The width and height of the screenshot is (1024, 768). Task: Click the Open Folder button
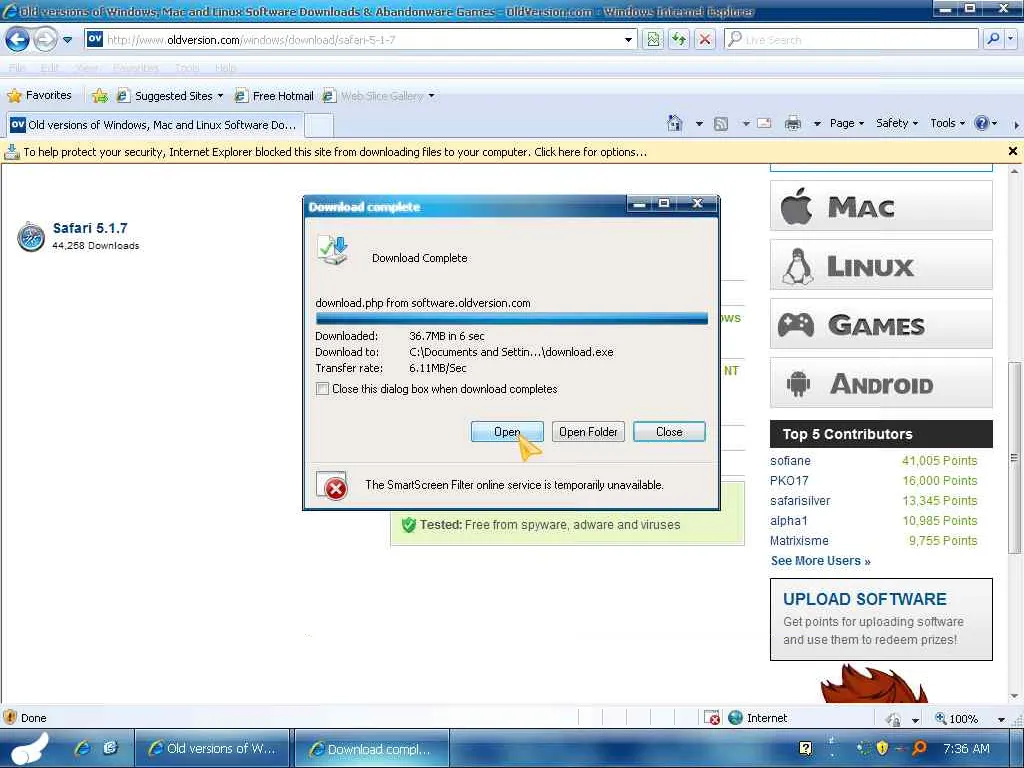[588, 432]
